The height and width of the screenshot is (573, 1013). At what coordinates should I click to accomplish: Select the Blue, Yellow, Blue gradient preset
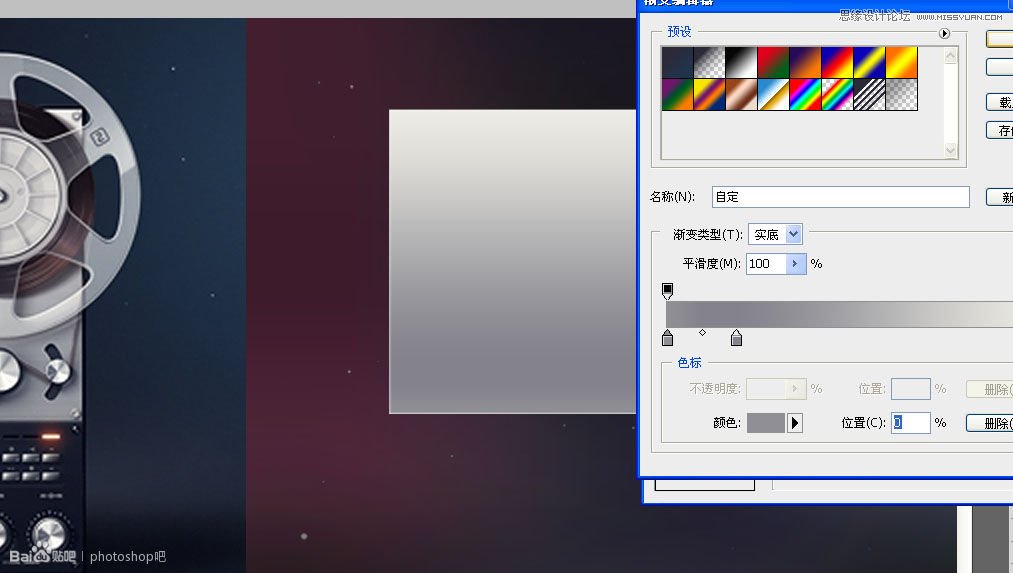click(869, 63)
